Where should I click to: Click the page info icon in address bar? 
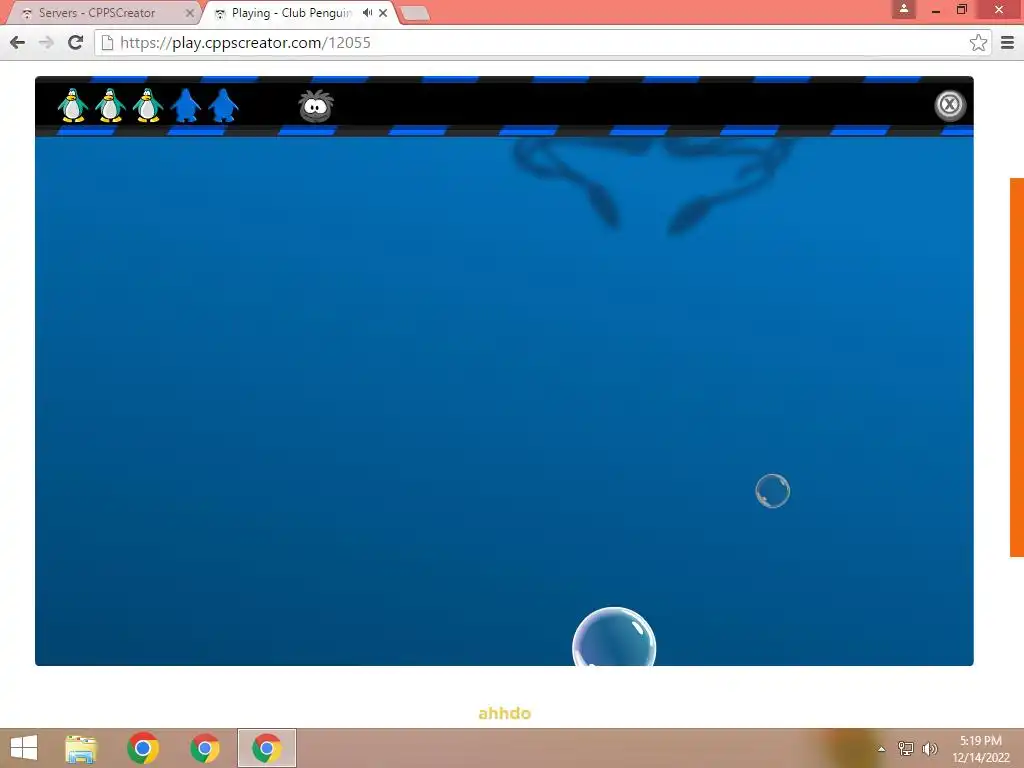point(108,43)
